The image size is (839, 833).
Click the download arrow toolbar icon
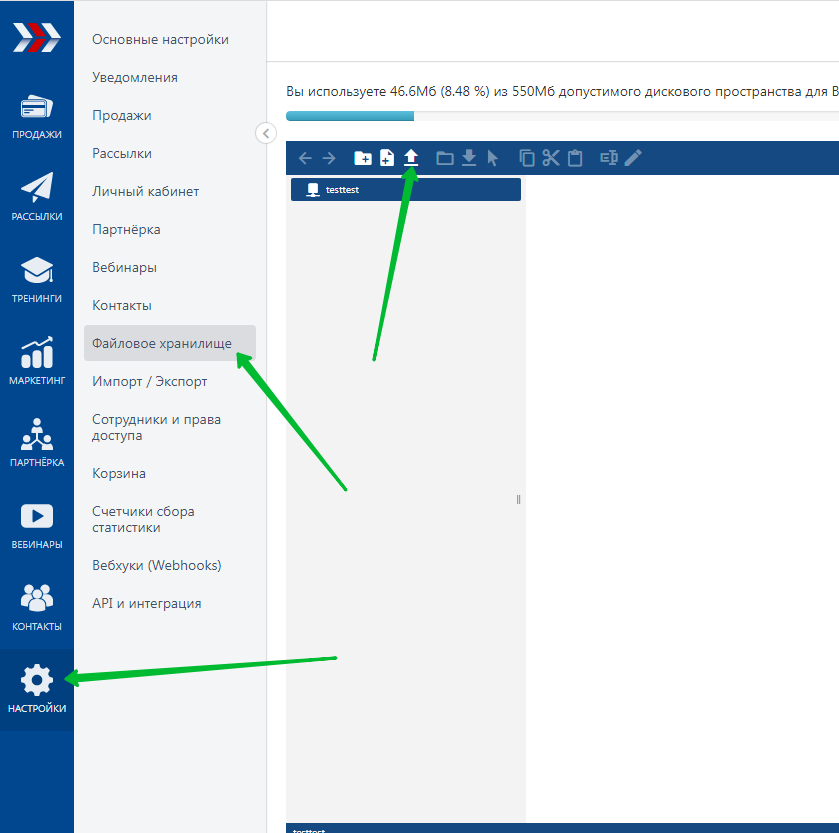coord(468,158)
